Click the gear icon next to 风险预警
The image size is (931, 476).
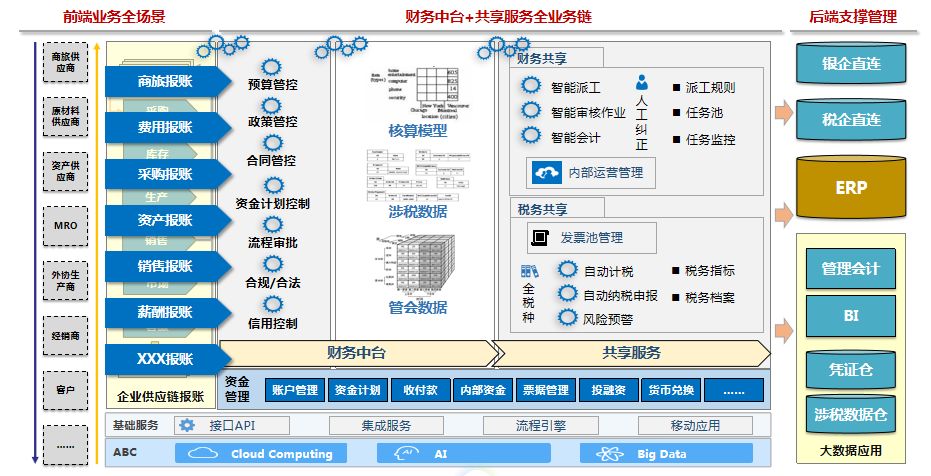pyautogui.click(x=567, y=319)
